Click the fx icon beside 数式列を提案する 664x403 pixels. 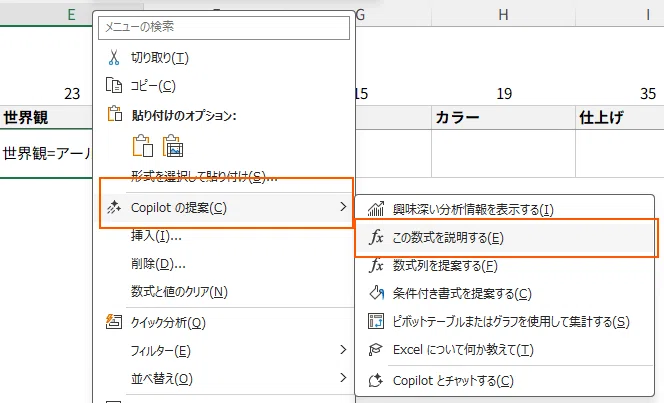(x=376, y=265)
